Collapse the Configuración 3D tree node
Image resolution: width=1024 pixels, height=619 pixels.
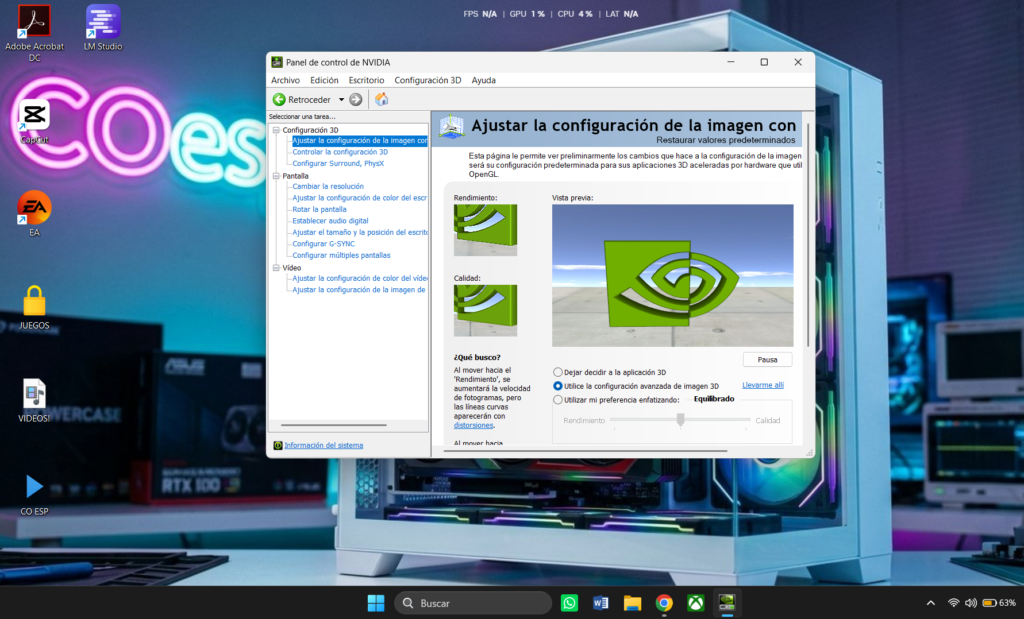coord(276,130)
